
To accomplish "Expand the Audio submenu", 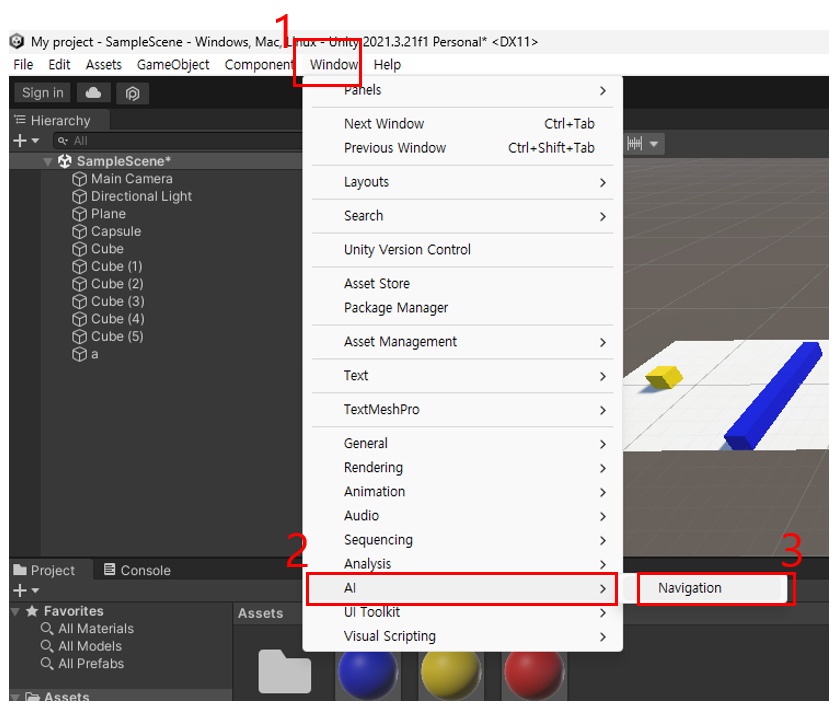I will pyautogui.click(x=462, y=516).
